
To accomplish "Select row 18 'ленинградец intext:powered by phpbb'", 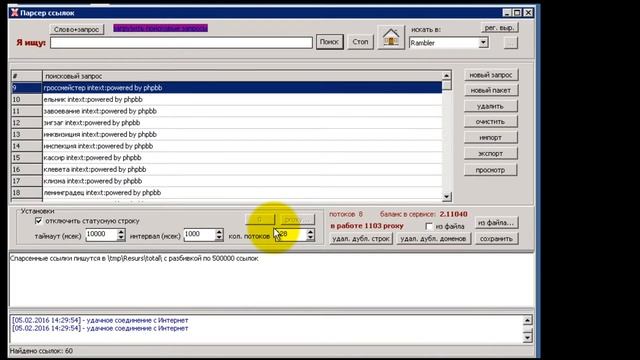I will 227,192.
